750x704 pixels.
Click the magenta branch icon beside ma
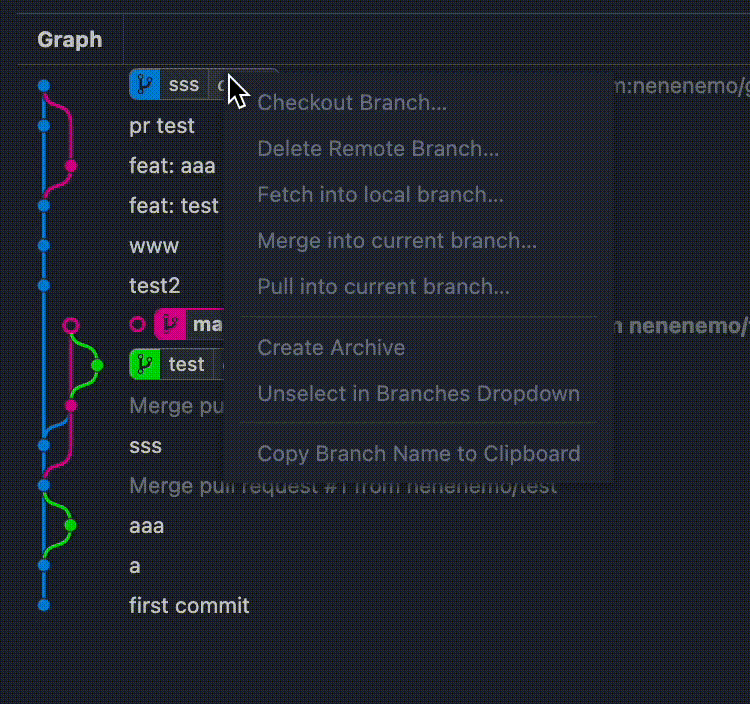(x=170, y=324)
